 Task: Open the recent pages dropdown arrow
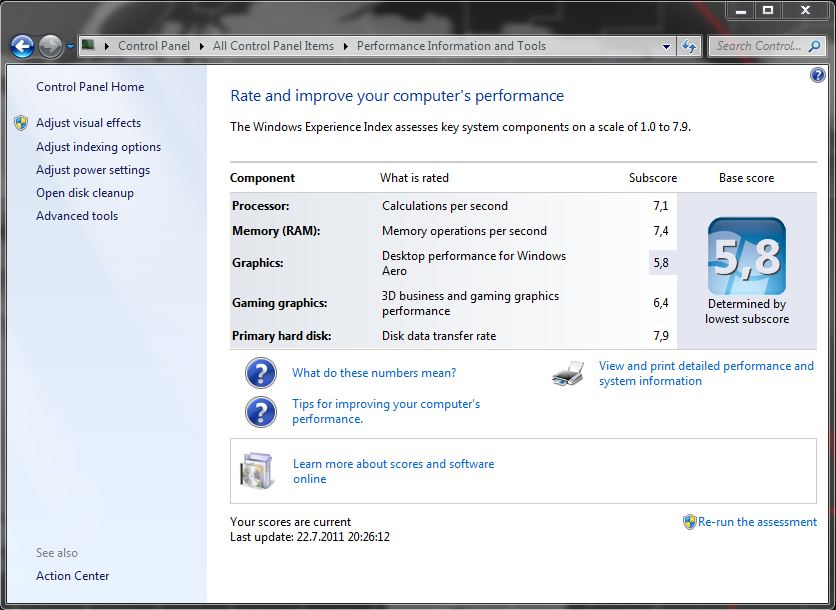tap(70, 46)
